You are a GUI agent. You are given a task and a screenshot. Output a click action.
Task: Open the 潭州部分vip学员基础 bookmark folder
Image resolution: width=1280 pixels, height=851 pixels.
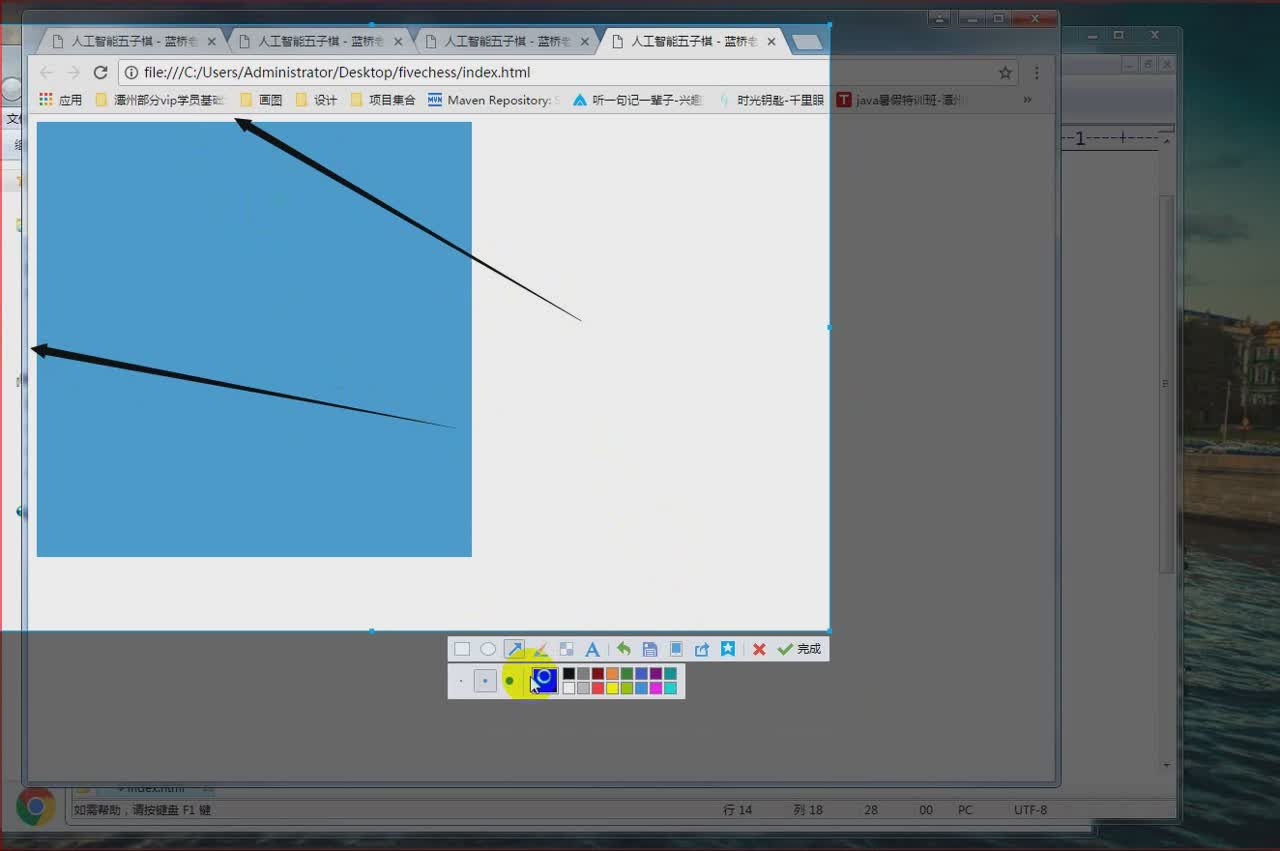tap(161, 100)
